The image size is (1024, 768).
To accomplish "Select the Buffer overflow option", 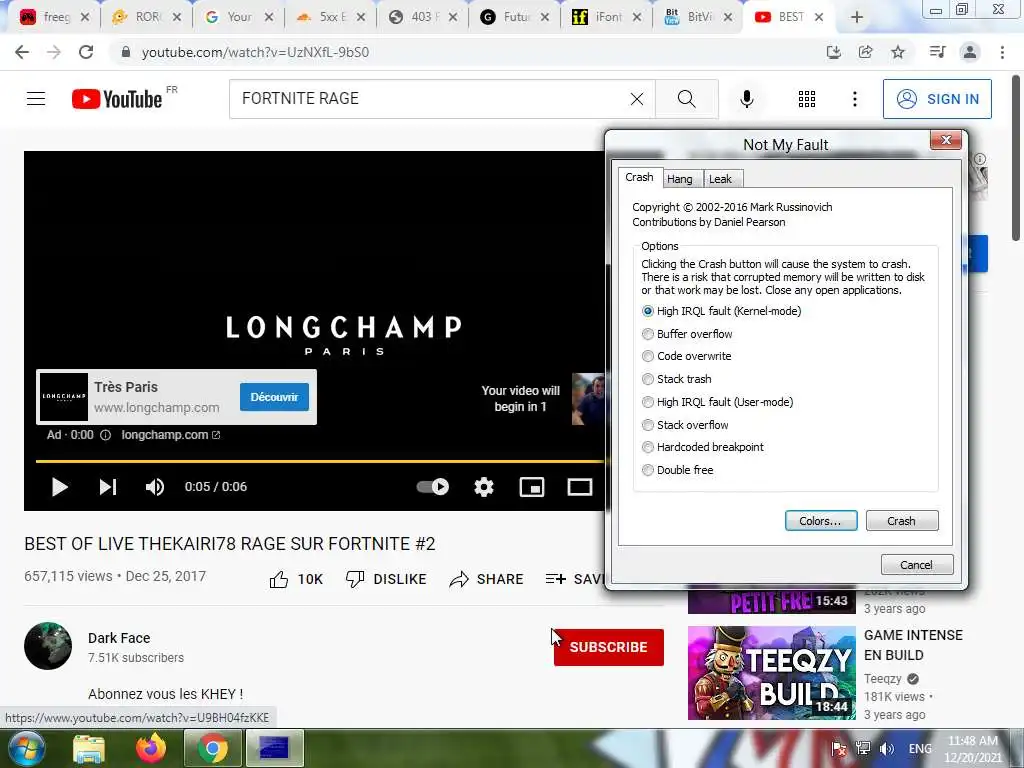I will coord(687,334).
